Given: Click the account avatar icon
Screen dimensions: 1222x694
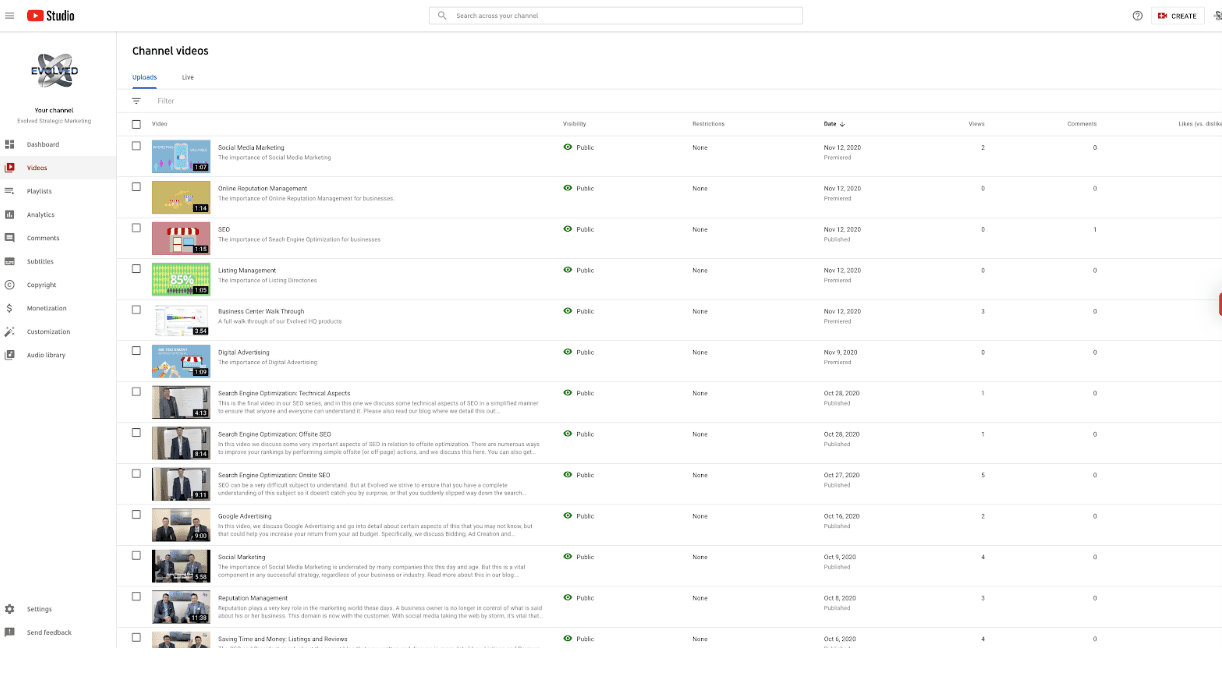Looking at the screenshot, I should 1218,16.
